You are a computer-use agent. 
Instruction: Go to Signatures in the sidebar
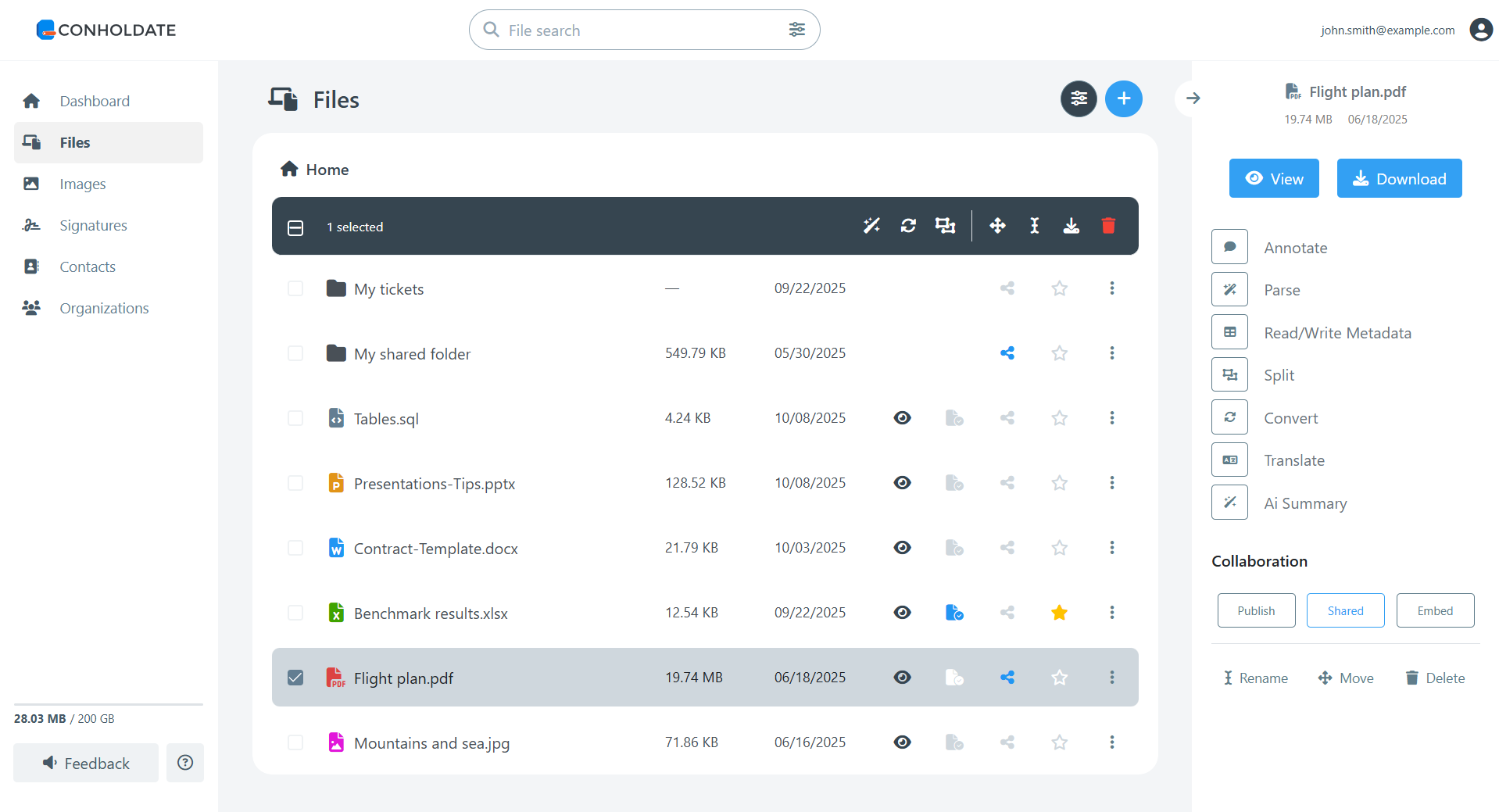(93, 226)
